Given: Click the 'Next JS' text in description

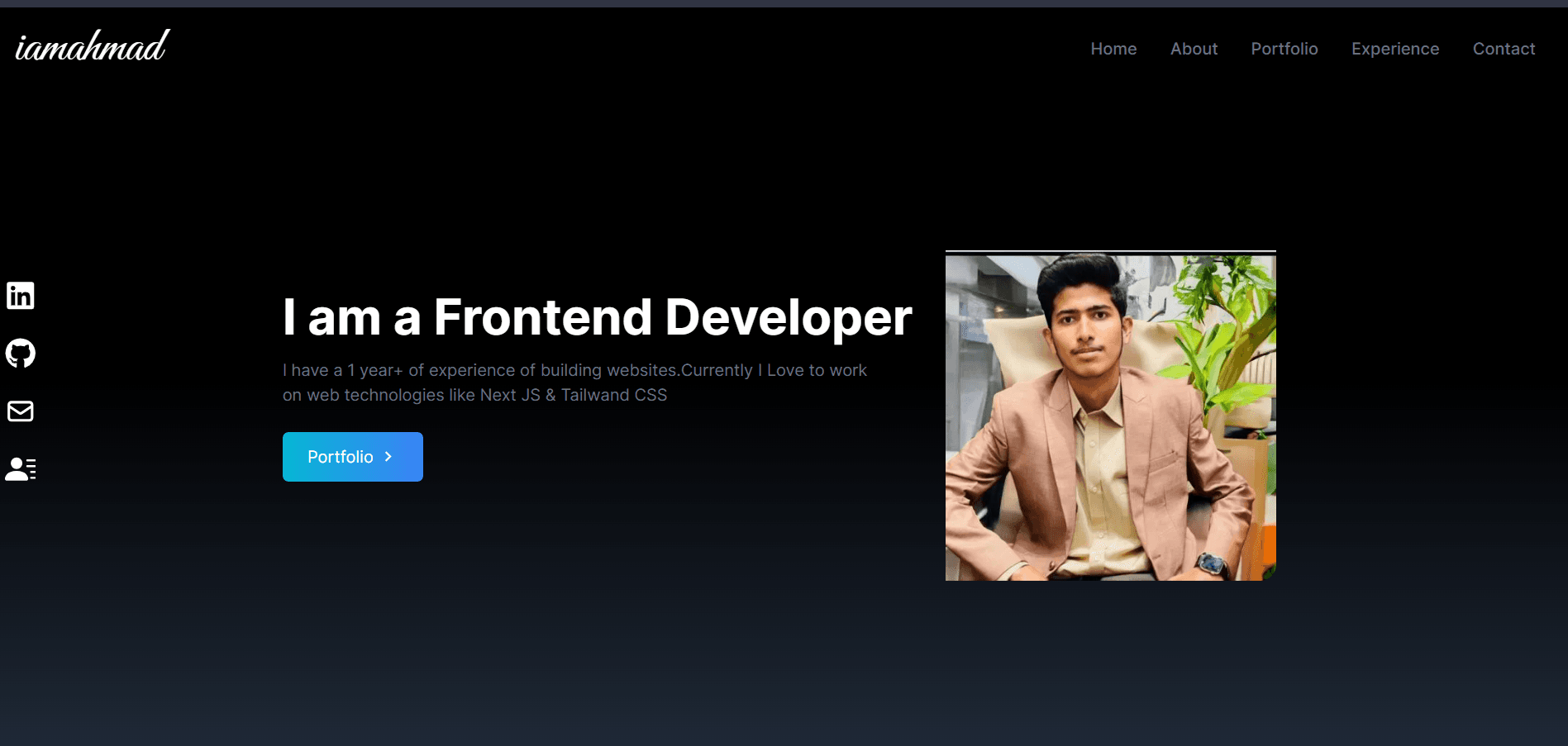Looking at the screenshot, I should pyautogui.click(x=510, y=395).
